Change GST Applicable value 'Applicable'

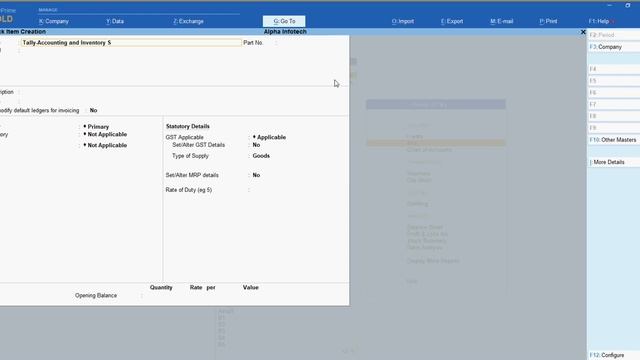pyautogui.click(x=269, y=137)
